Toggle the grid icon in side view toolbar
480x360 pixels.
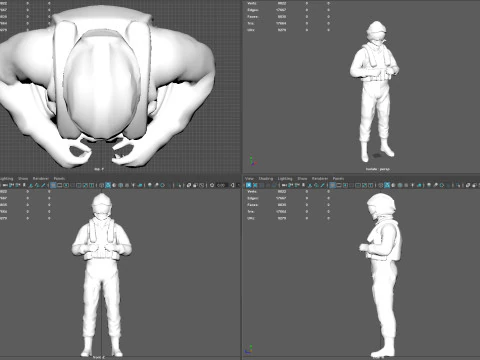(332, 185)
